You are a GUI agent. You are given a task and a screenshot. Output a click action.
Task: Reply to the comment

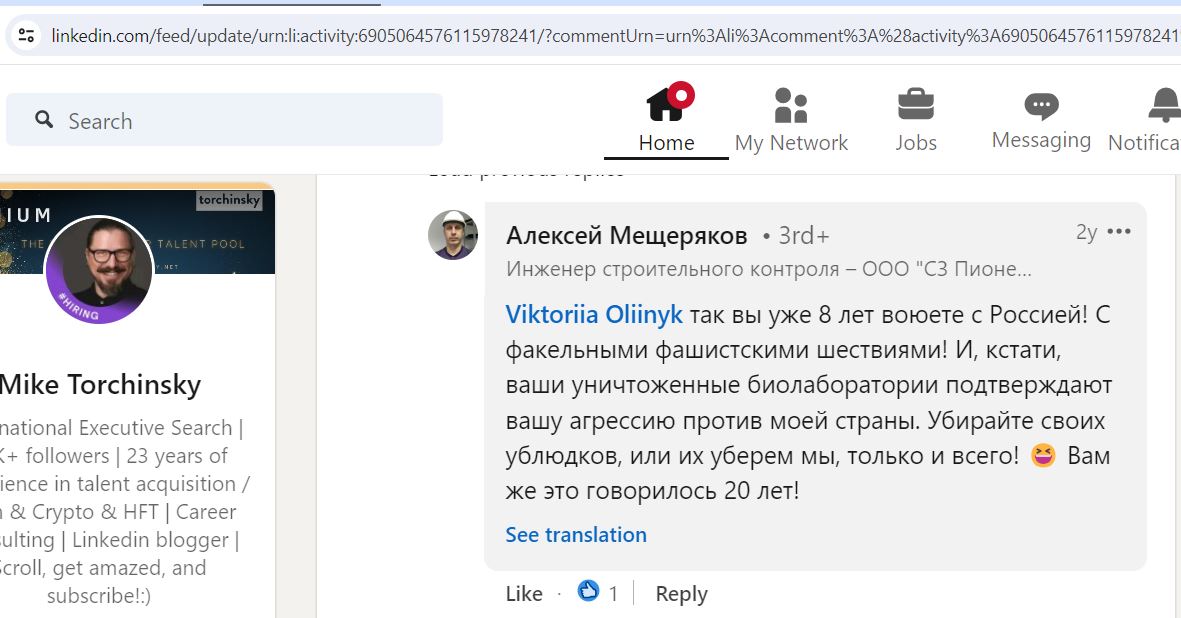pyautogui.click(x=681, y=594)
